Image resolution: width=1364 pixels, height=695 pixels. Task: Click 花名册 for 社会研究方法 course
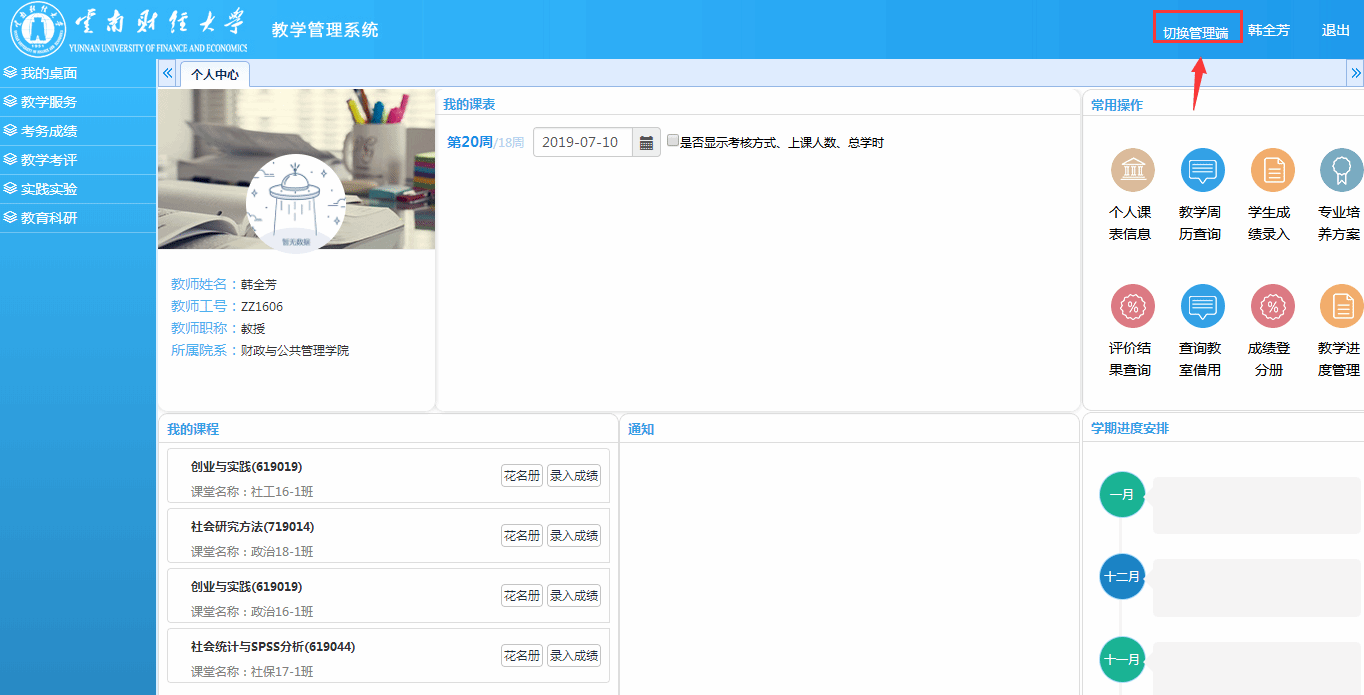pos(521,536)
